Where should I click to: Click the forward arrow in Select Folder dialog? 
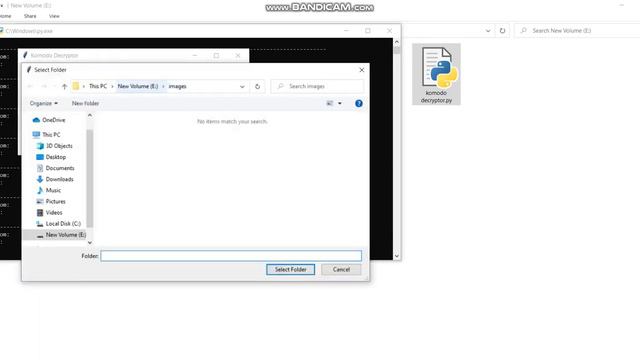(x=44, y=87)
